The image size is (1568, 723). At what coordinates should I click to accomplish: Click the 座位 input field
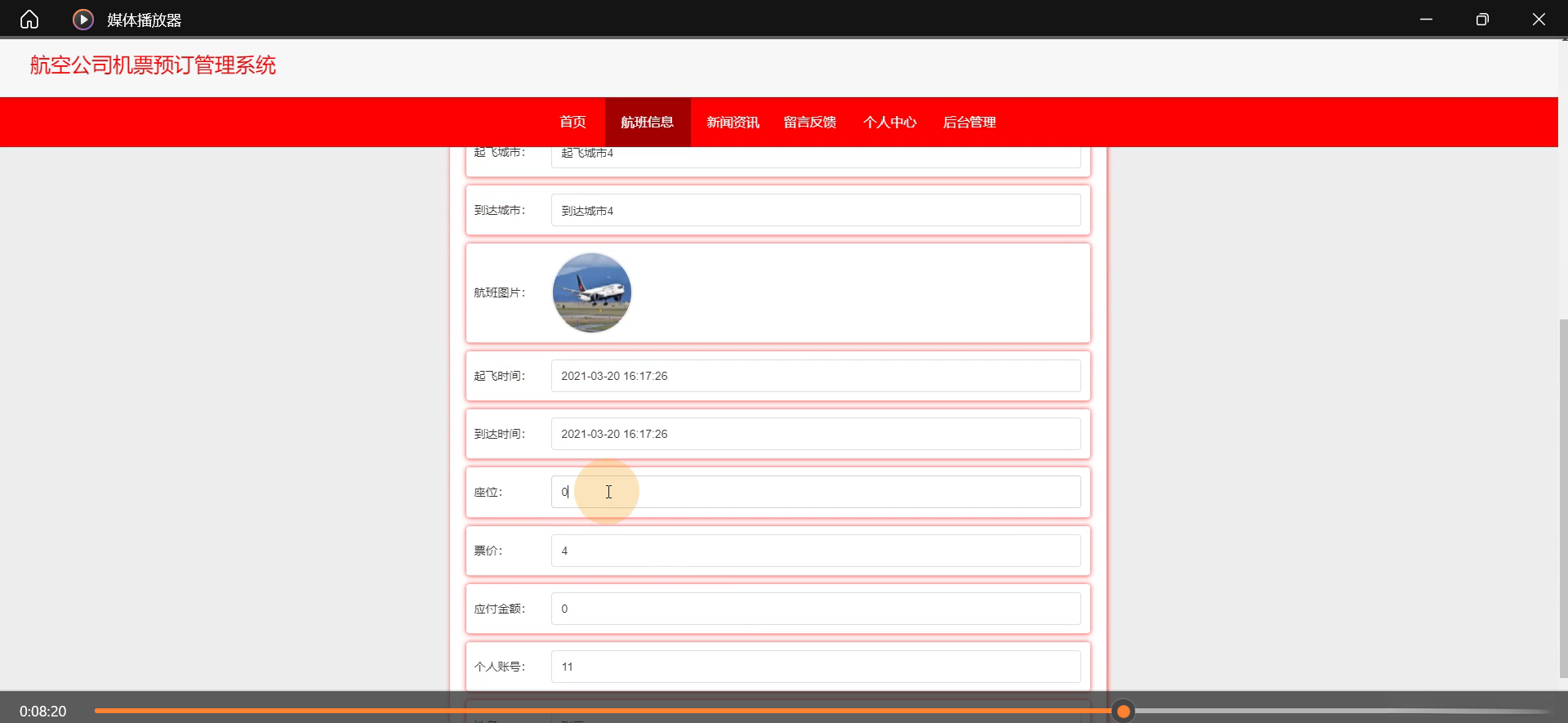[816, 492]
